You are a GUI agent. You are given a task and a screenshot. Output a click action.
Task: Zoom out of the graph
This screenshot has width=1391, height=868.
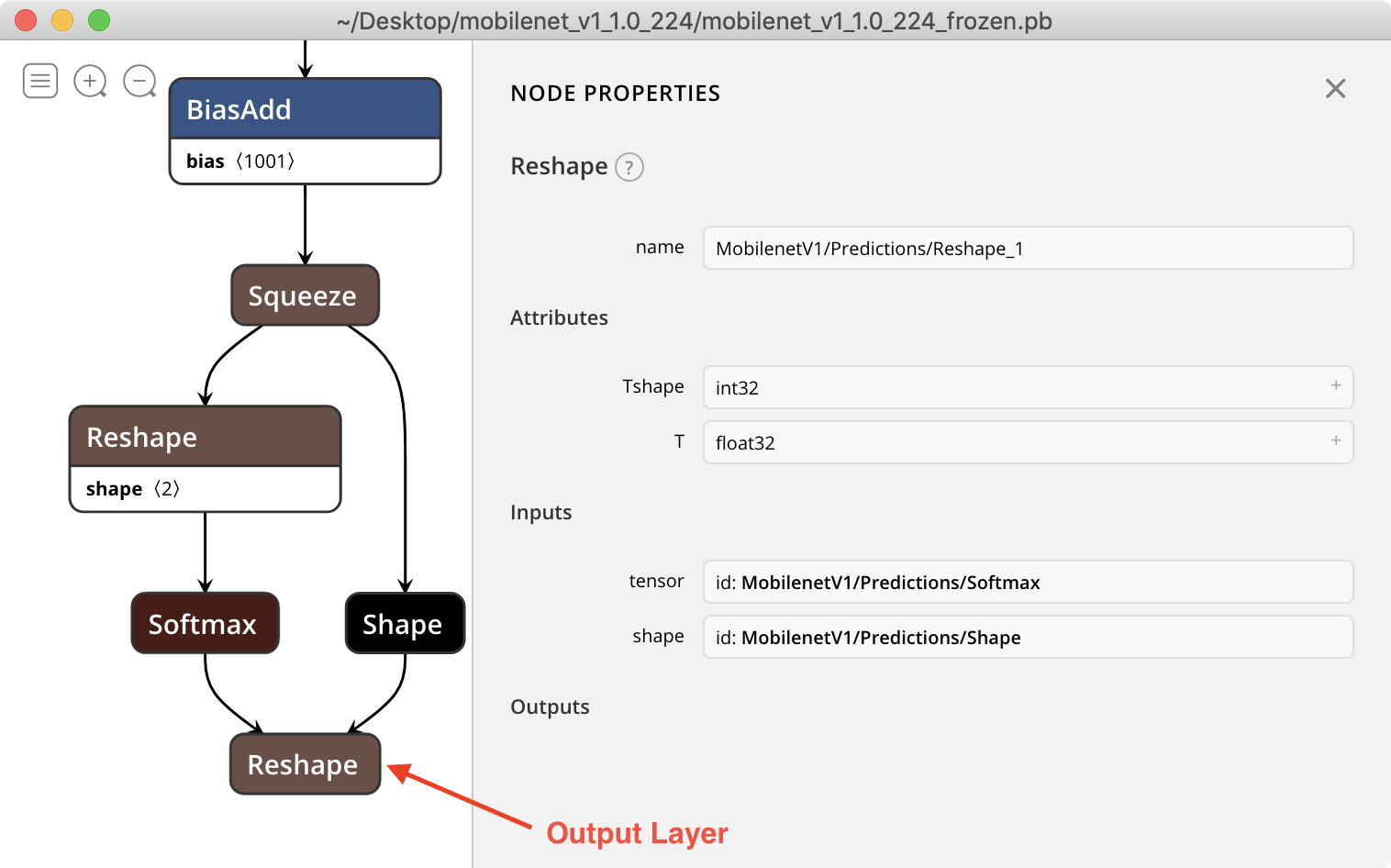[x=139, y=81]
